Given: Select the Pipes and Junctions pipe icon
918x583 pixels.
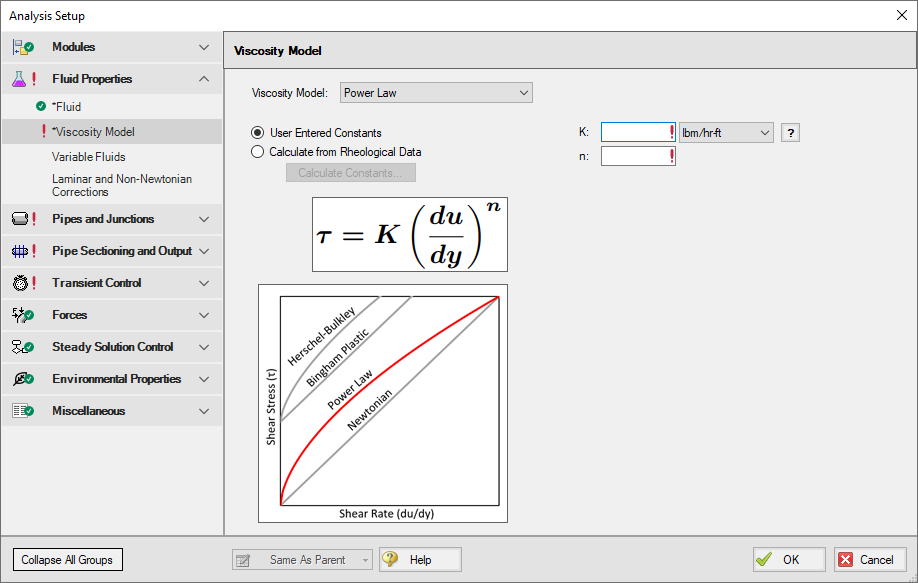Looking at the screenshot, I should tap(21, 219).
